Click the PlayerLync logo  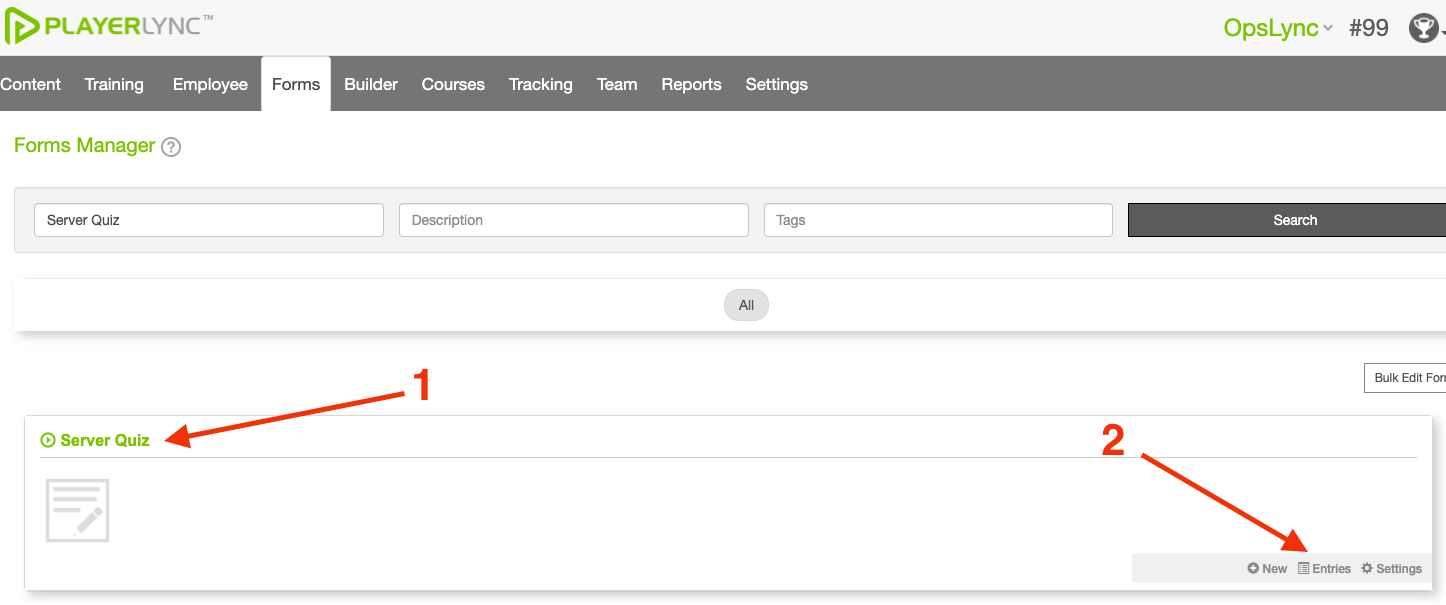click(x=109, y=26)
